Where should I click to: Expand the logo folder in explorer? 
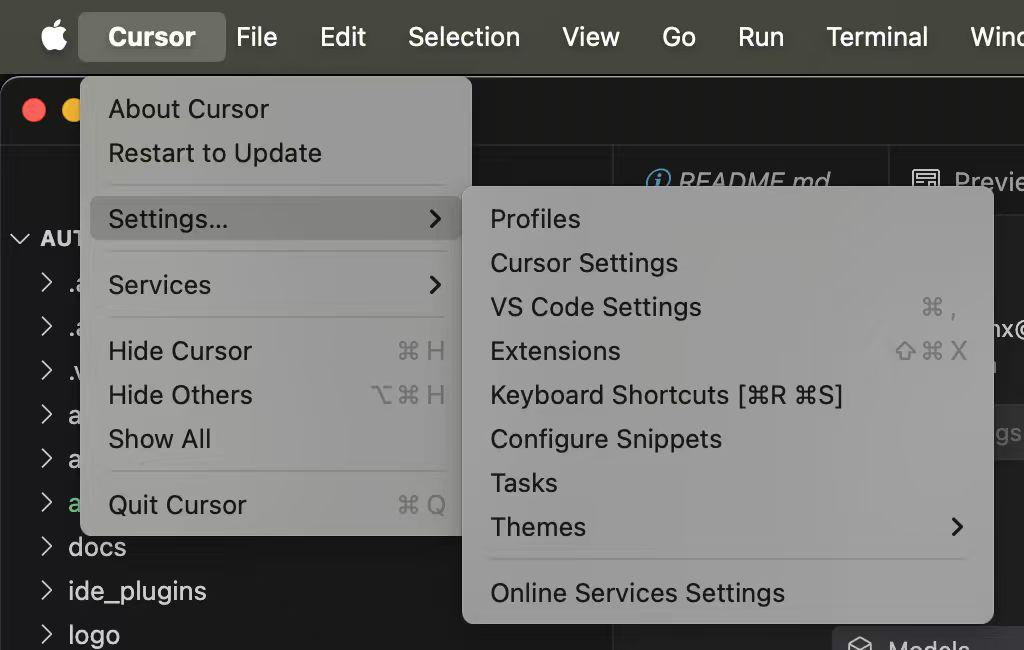tap(93, 635)
